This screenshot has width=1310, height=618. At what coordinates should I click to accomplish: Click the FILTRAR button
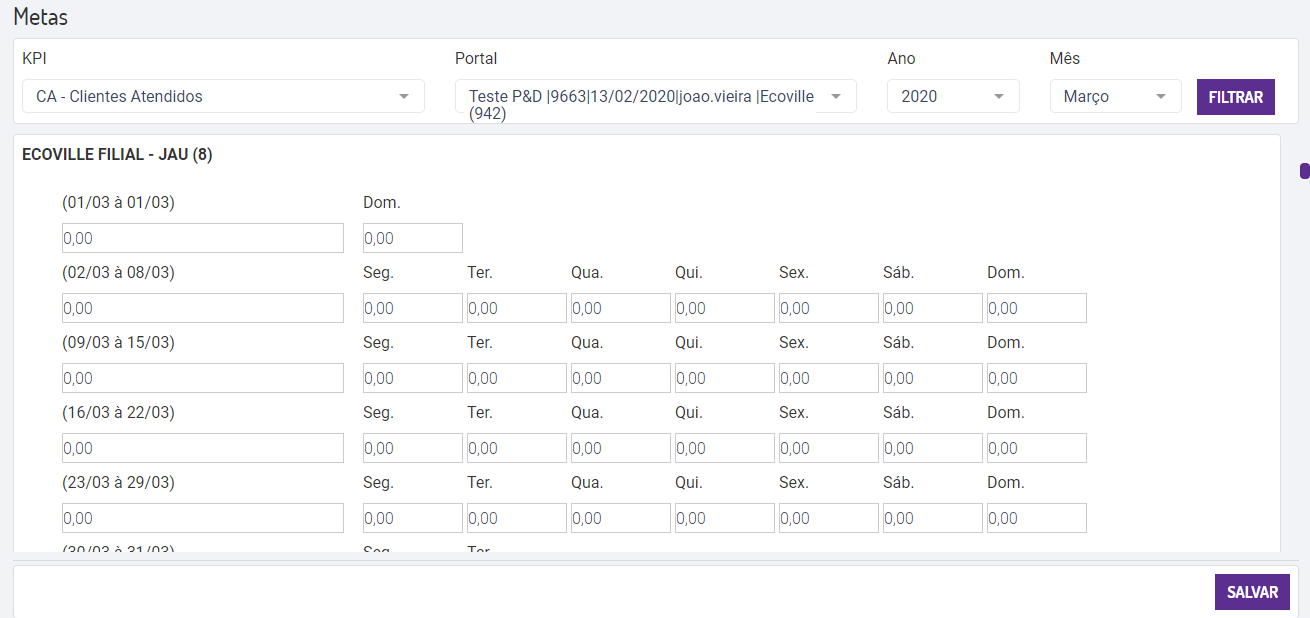click(x=1235, y=97)
